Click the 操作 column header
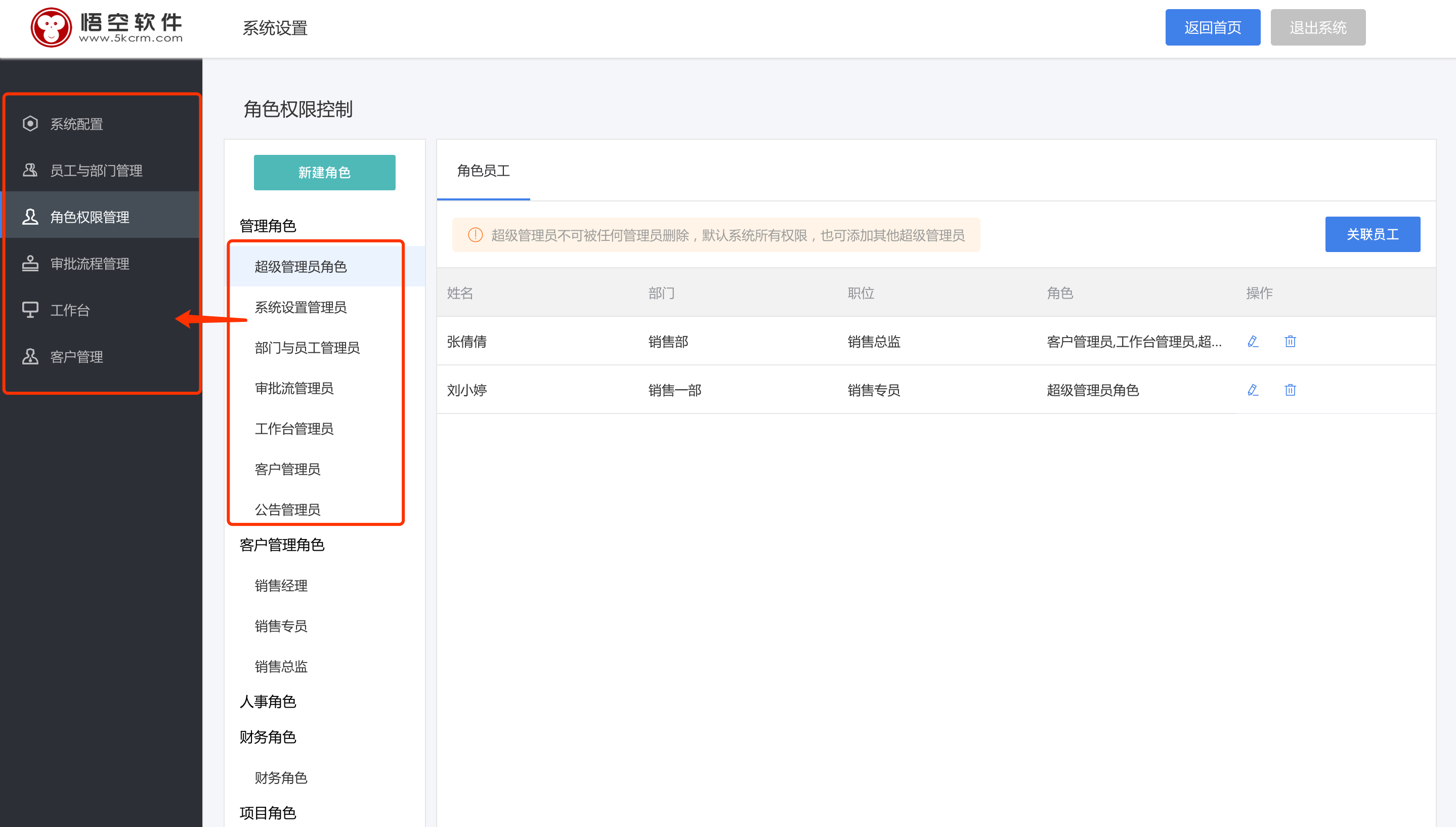This screenshot has height=827, width=1456. [1259, 293]
